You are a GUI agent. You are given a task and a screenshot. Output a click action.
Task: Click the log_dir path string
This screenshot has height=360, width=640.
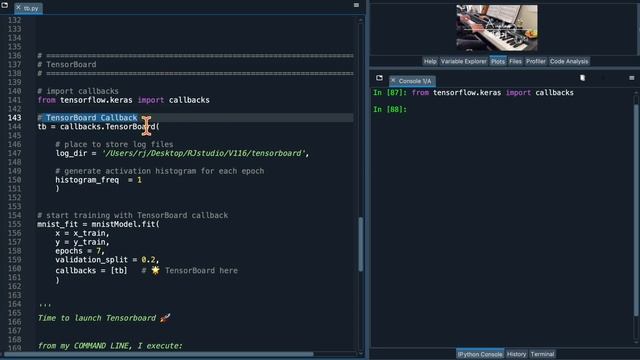point(203,153)
